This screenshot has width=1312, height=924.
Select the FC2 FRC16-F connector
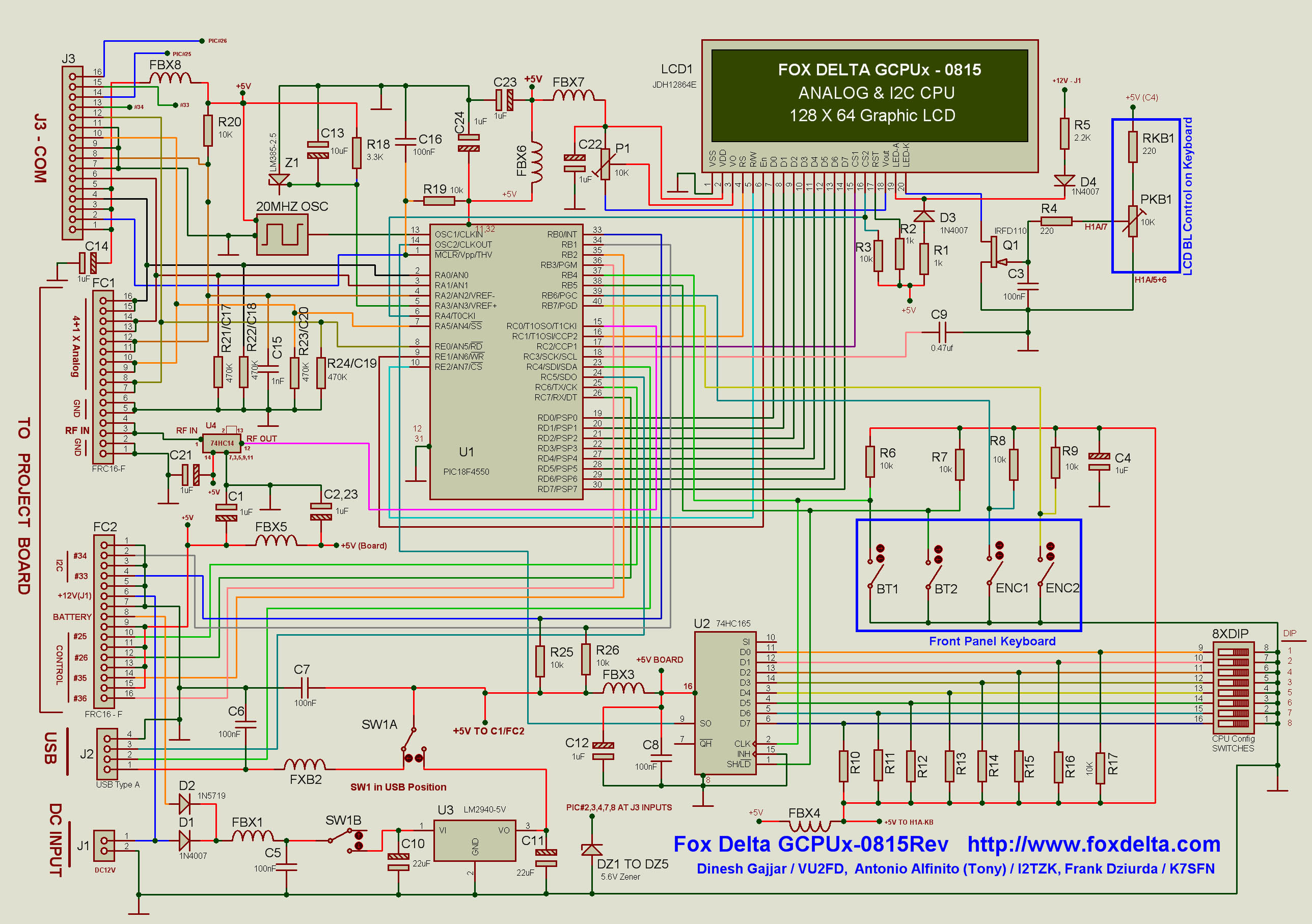[104, 621]
